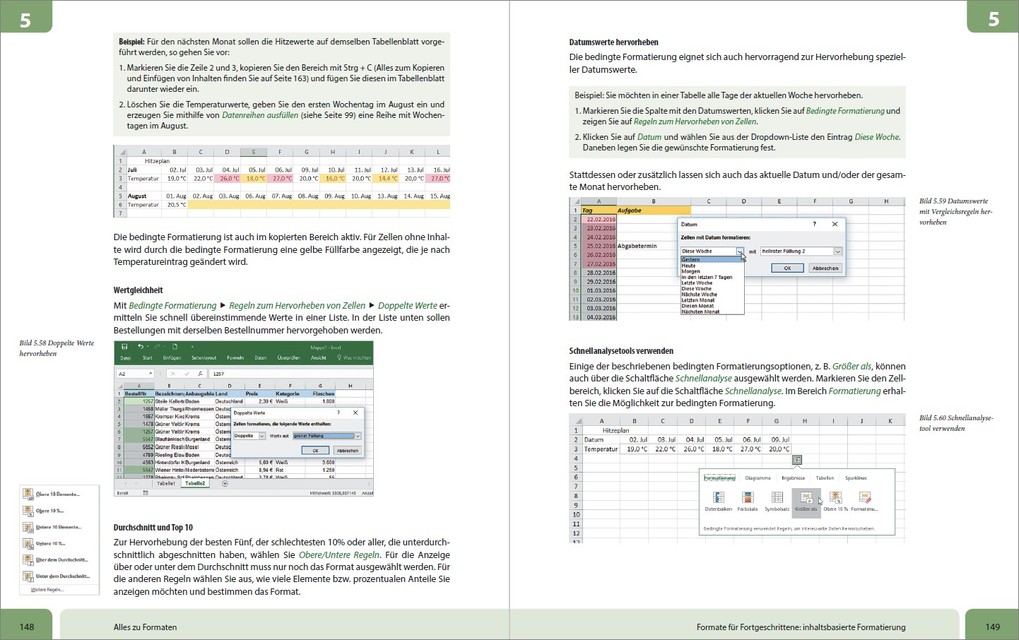Click the Datenbalken icon in Schnellanalyse
This screenshot has width=1019, height=640.
(719, 498)
